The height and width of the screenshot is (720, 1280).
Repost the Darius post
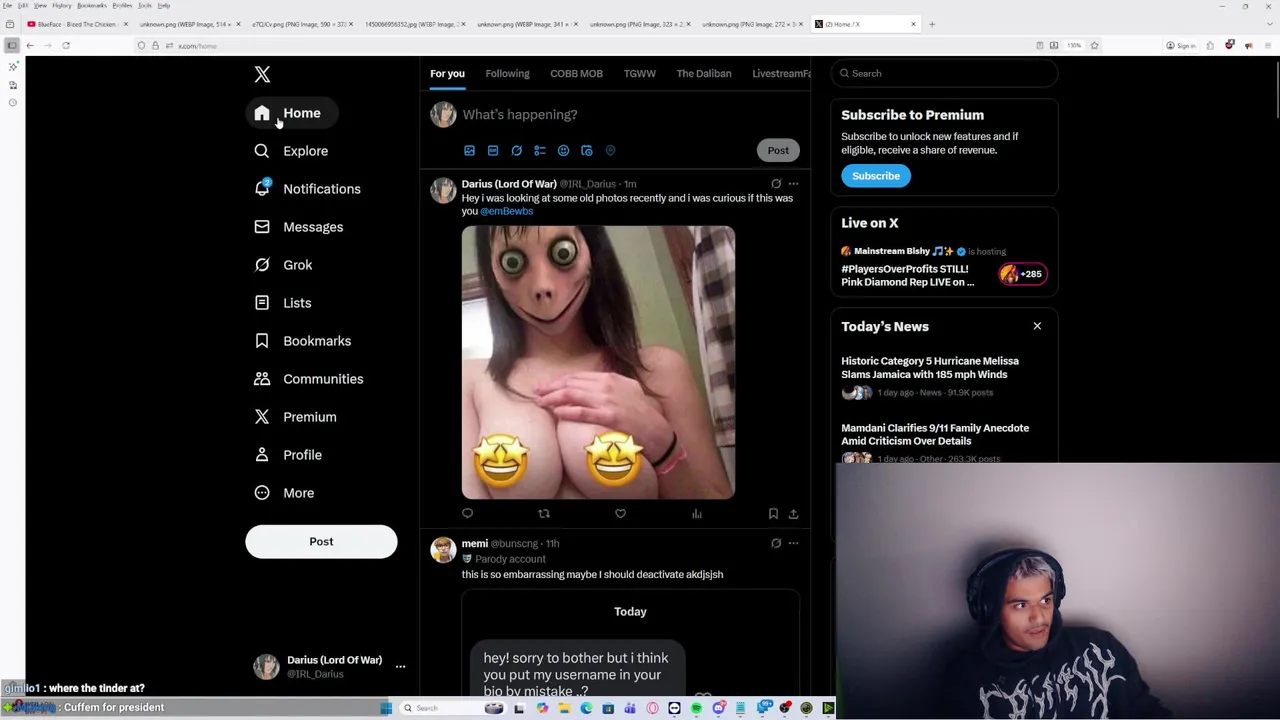[x=544, y=514]
